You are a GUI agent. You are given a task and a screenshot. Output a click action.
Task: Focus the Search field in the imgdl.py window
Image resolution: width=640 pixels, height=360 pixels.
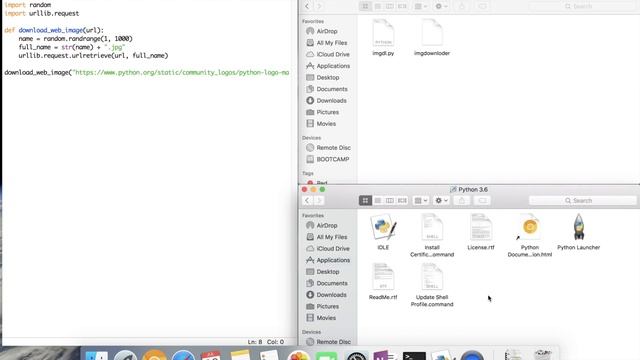click(582, 6)
